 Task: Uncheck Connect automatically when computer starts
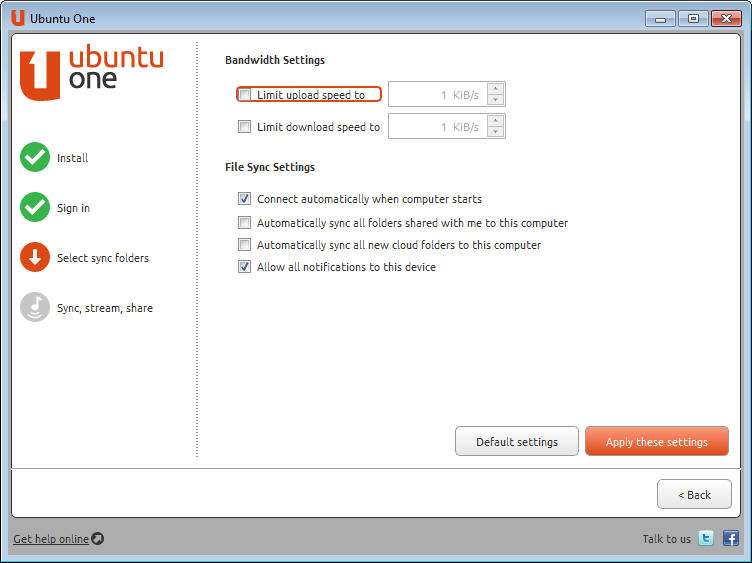244,199
